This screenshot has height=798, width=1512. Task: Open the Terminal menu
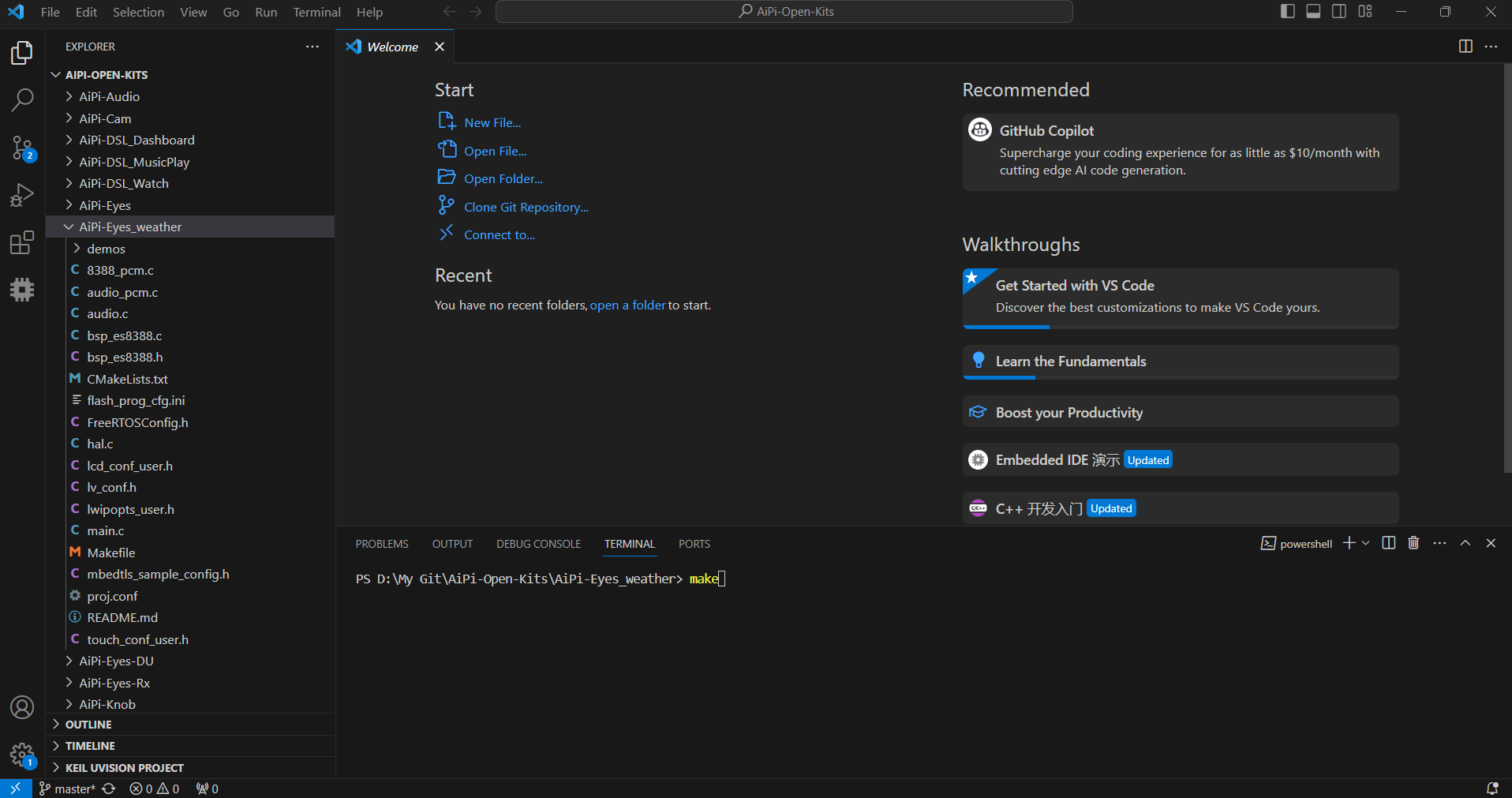317,12
